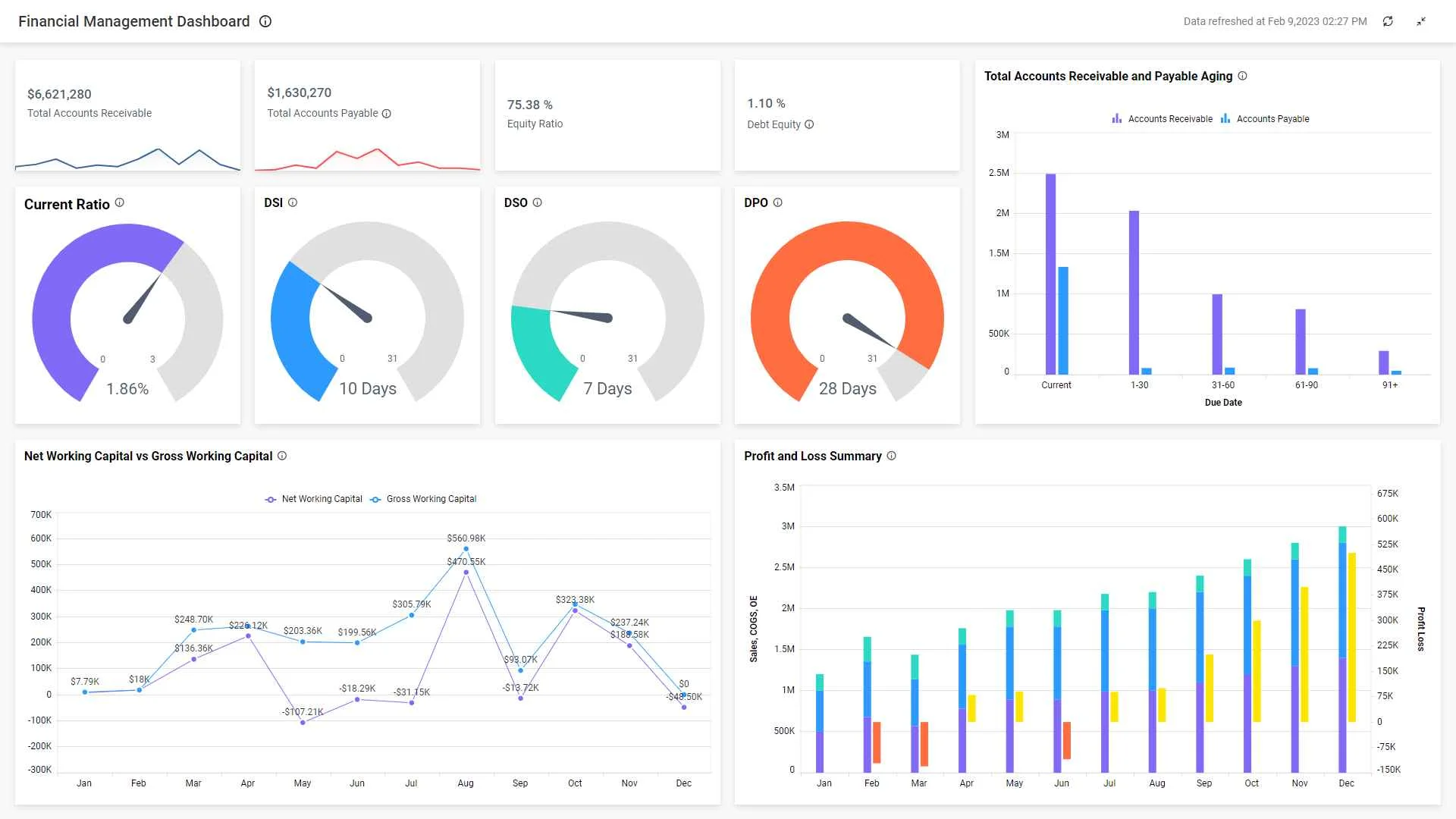The width and height of the screenshot is (1456, 819).
Task: Click info icon for Receivable and Payable Aging
Action: [1242, 76]
